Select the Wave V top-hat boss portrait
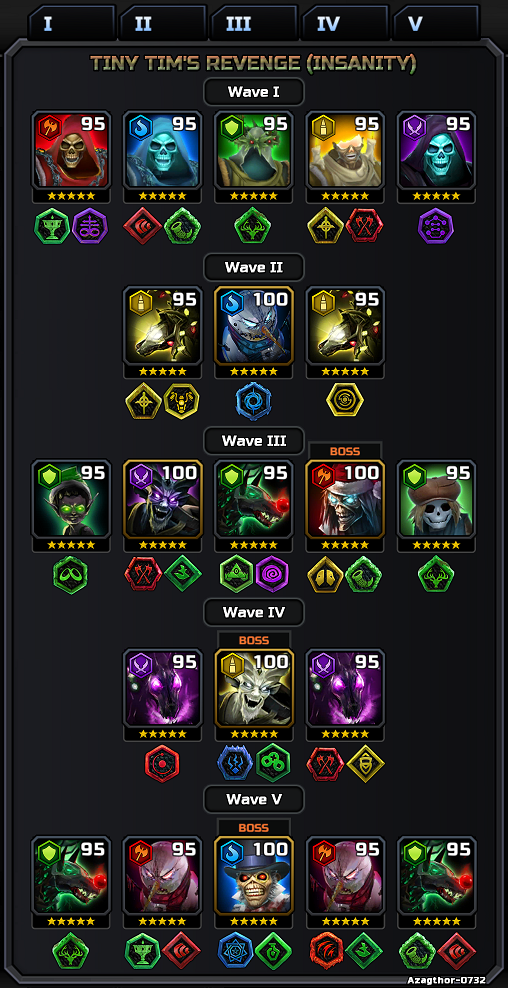 tap(254, 876)
